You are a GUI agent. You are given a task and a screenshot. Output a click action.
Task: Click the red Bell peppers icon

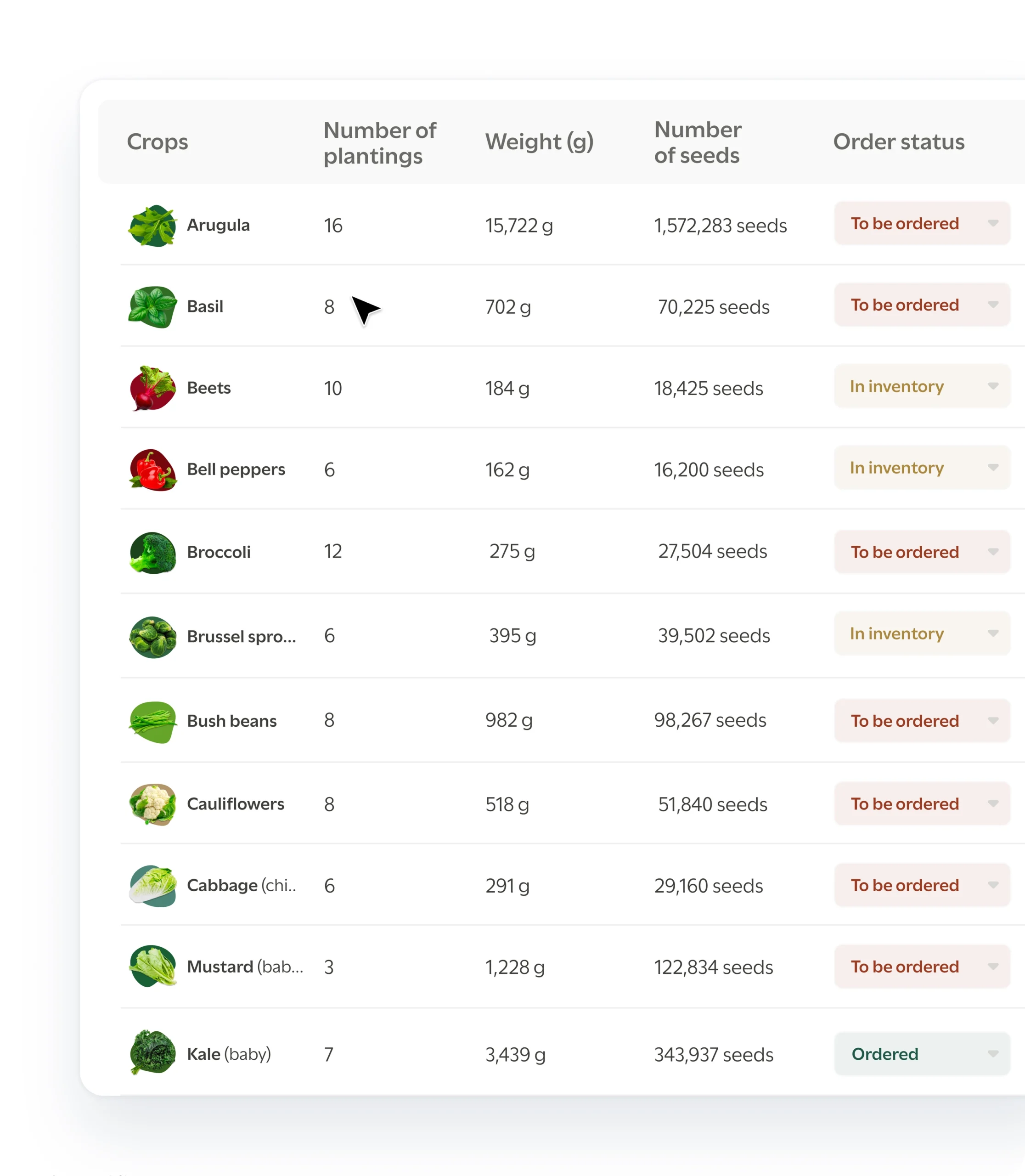coord(152,470)
